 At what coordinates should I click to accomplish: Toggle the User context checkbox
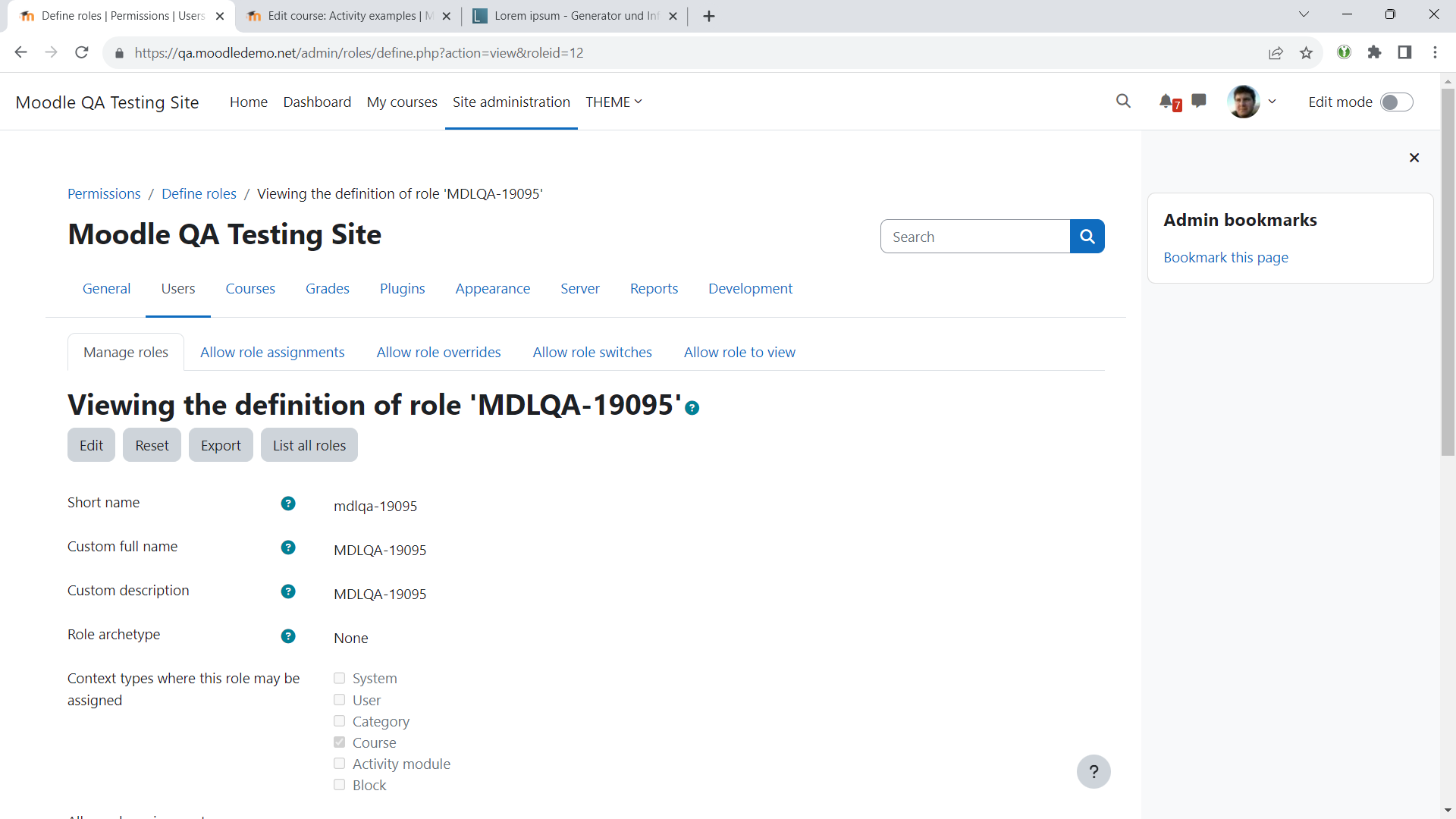339,699
